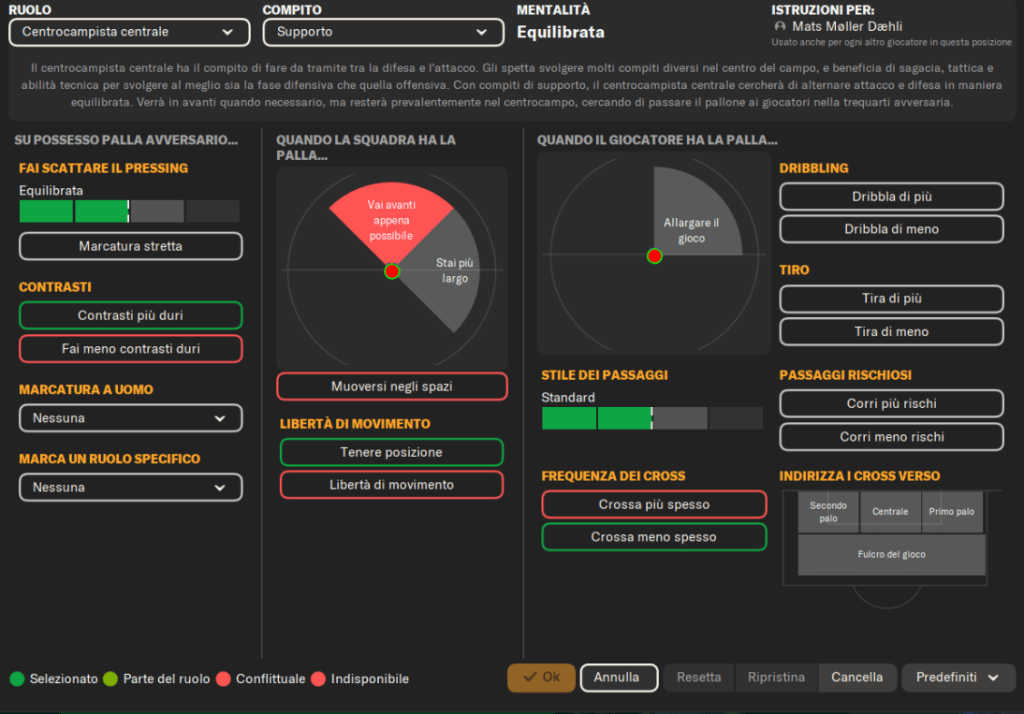Click the player icon beside Mats Møller Dæhli
This screenshot has height=714, width=1024.
point(780,27)
